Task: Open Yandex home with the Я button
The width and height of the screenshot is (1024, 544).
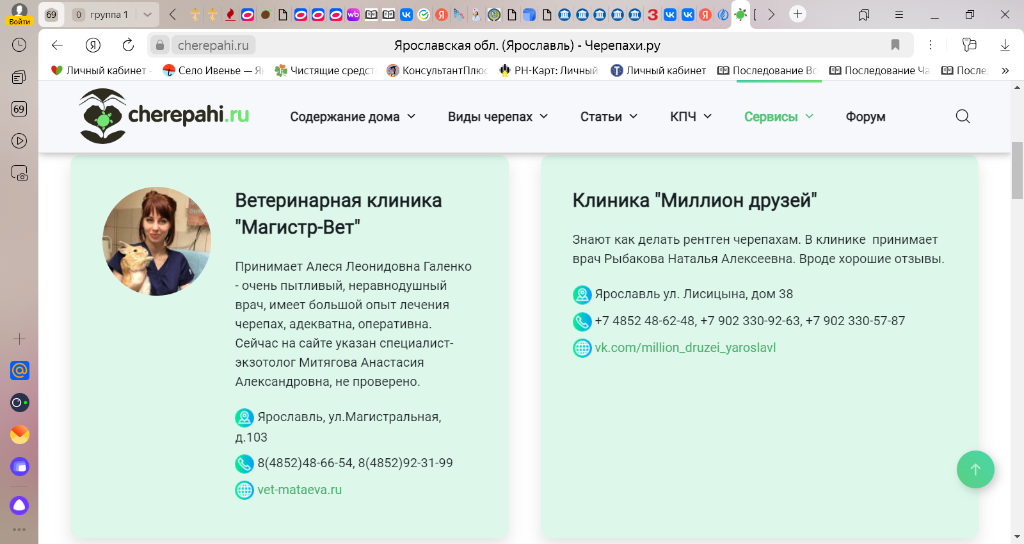Action: (93, 45)
